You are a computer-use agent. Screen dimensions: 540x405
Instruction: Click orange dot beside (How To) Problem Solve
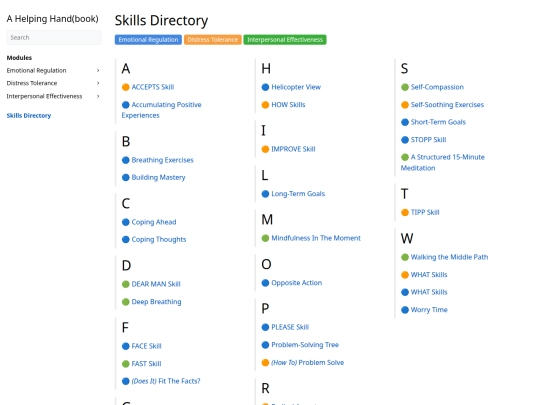point(265,363)
